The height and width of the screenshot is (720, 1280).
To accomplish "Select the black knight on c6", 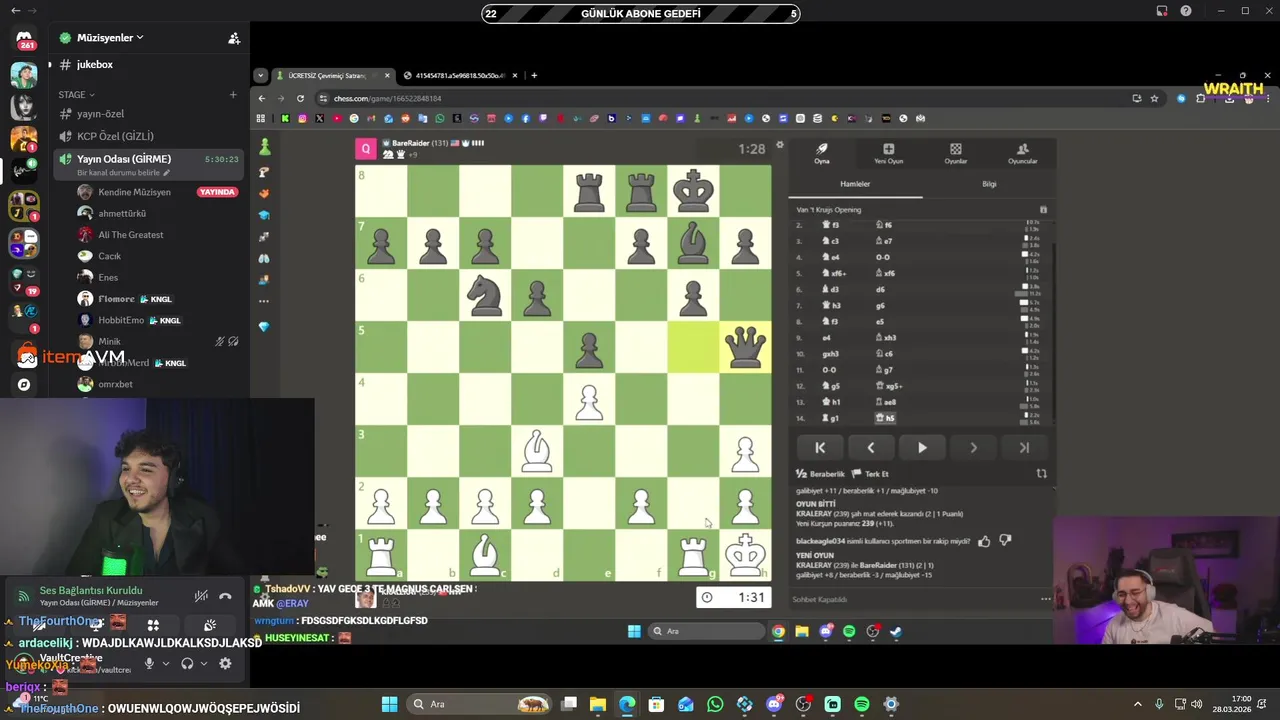I will point(485,295).
